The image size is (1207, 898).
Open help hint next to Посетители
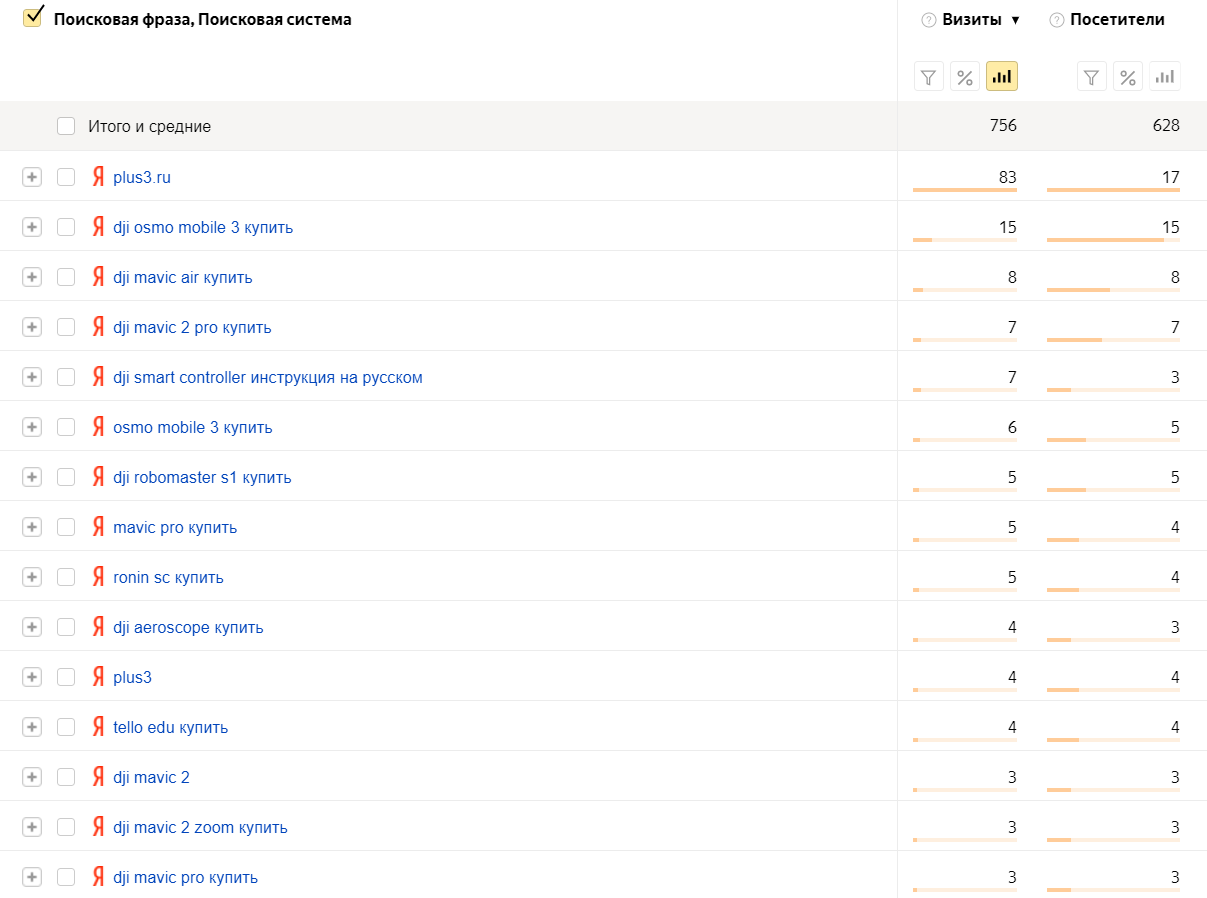tap(1057, 20)
